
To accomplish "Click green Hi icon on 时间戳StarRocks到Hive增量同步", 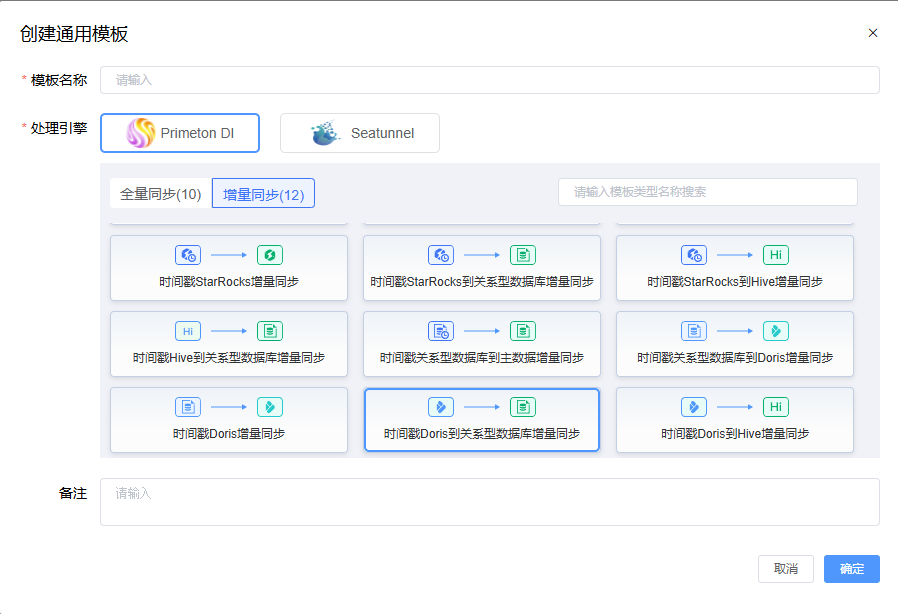I will 775,255.
